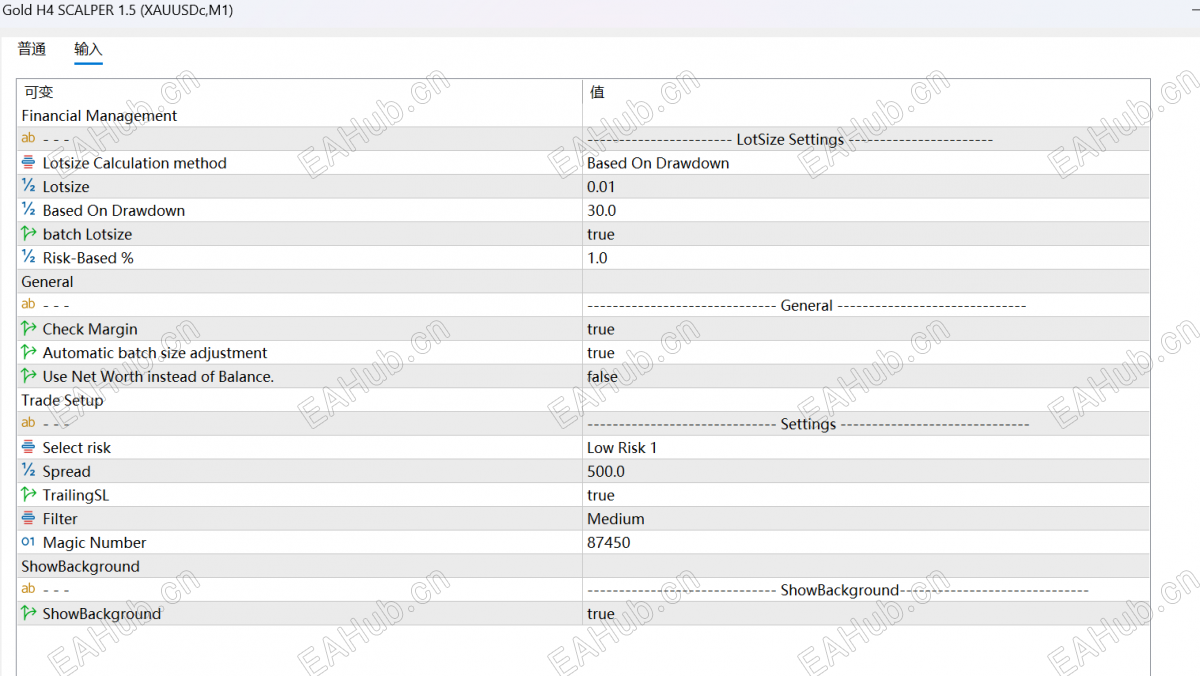Edit the Spread value 500.0
Image resolution: width=1200 pixels, height=676 pixels.
pos(866,471)
